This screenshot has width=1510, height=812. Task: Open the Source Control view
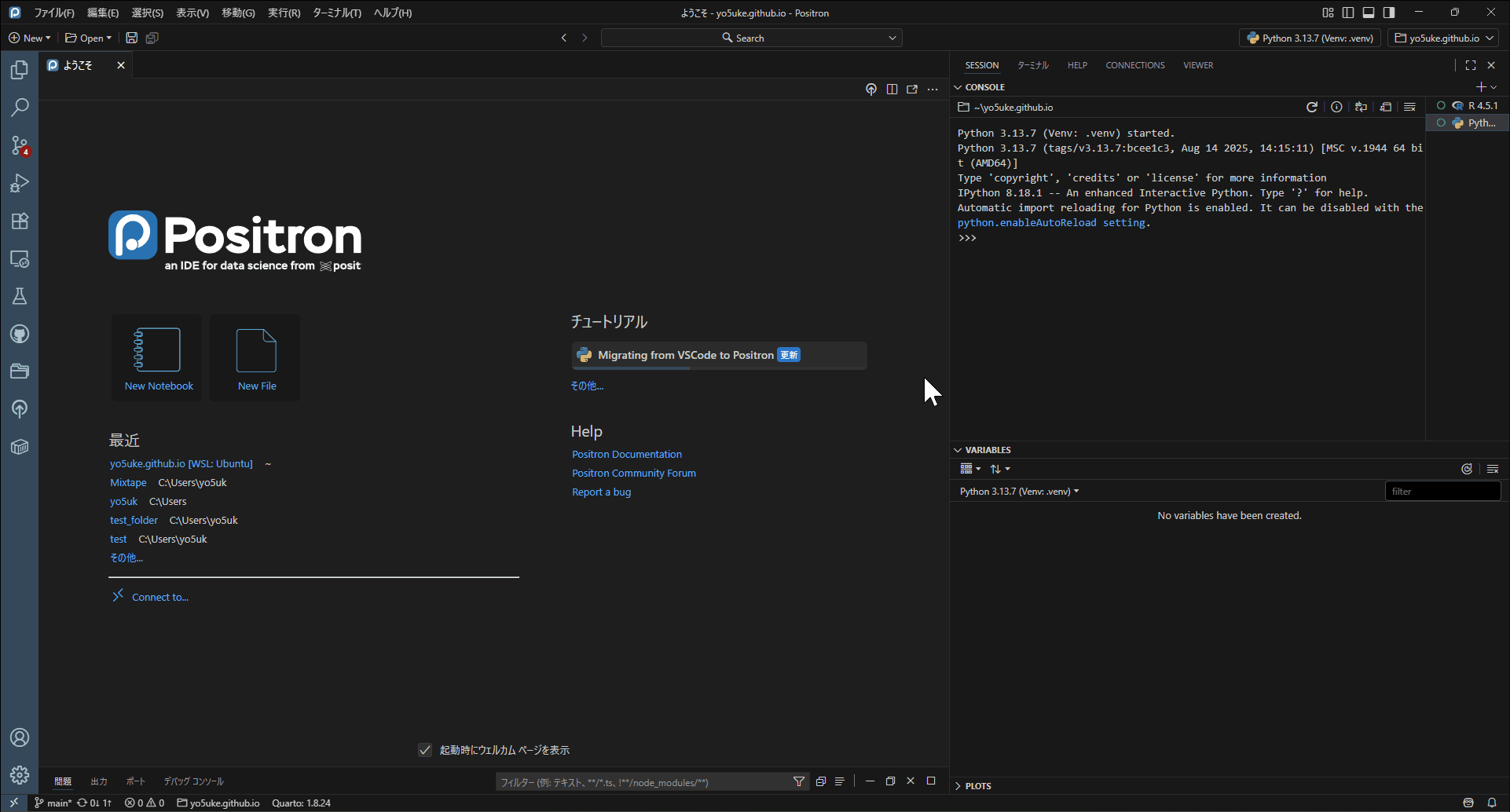20,145
